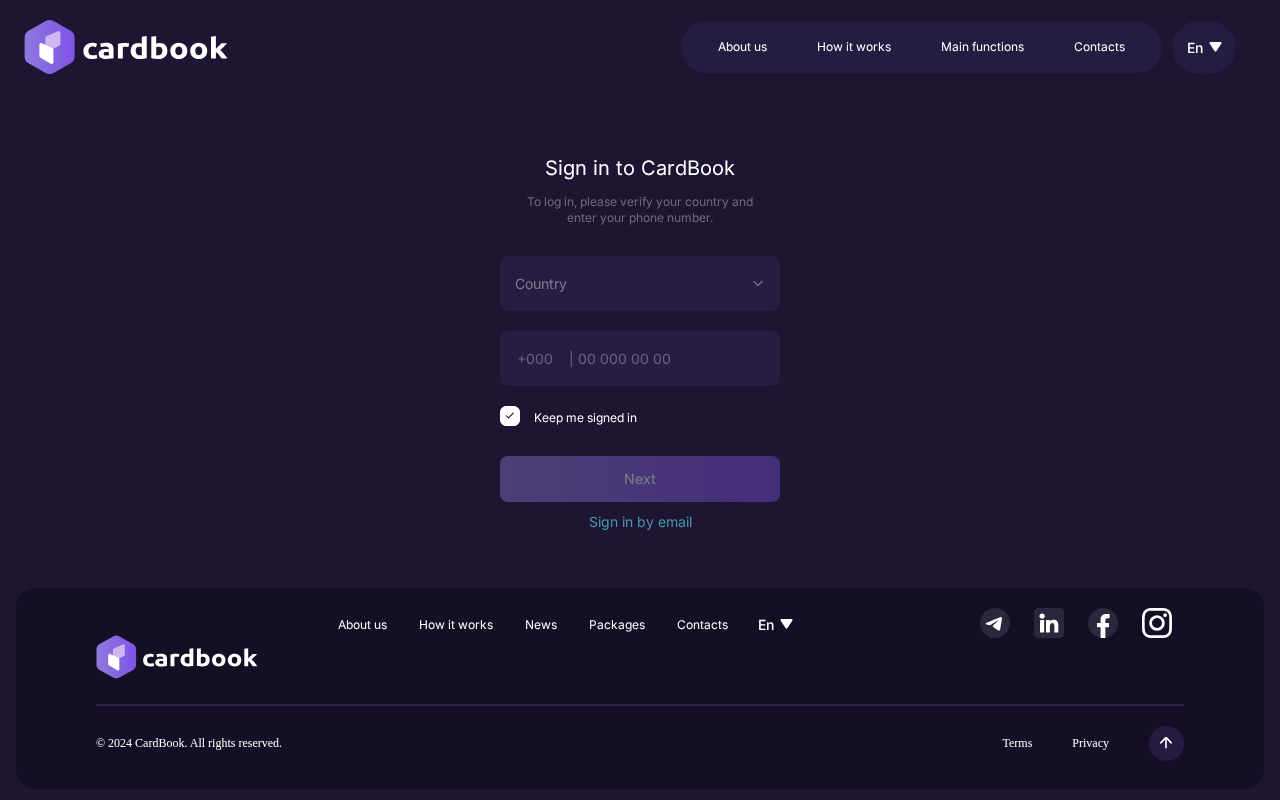Open the Facebook social link
Viewport: 1280px width, 800px height.
click(1102, 623)
